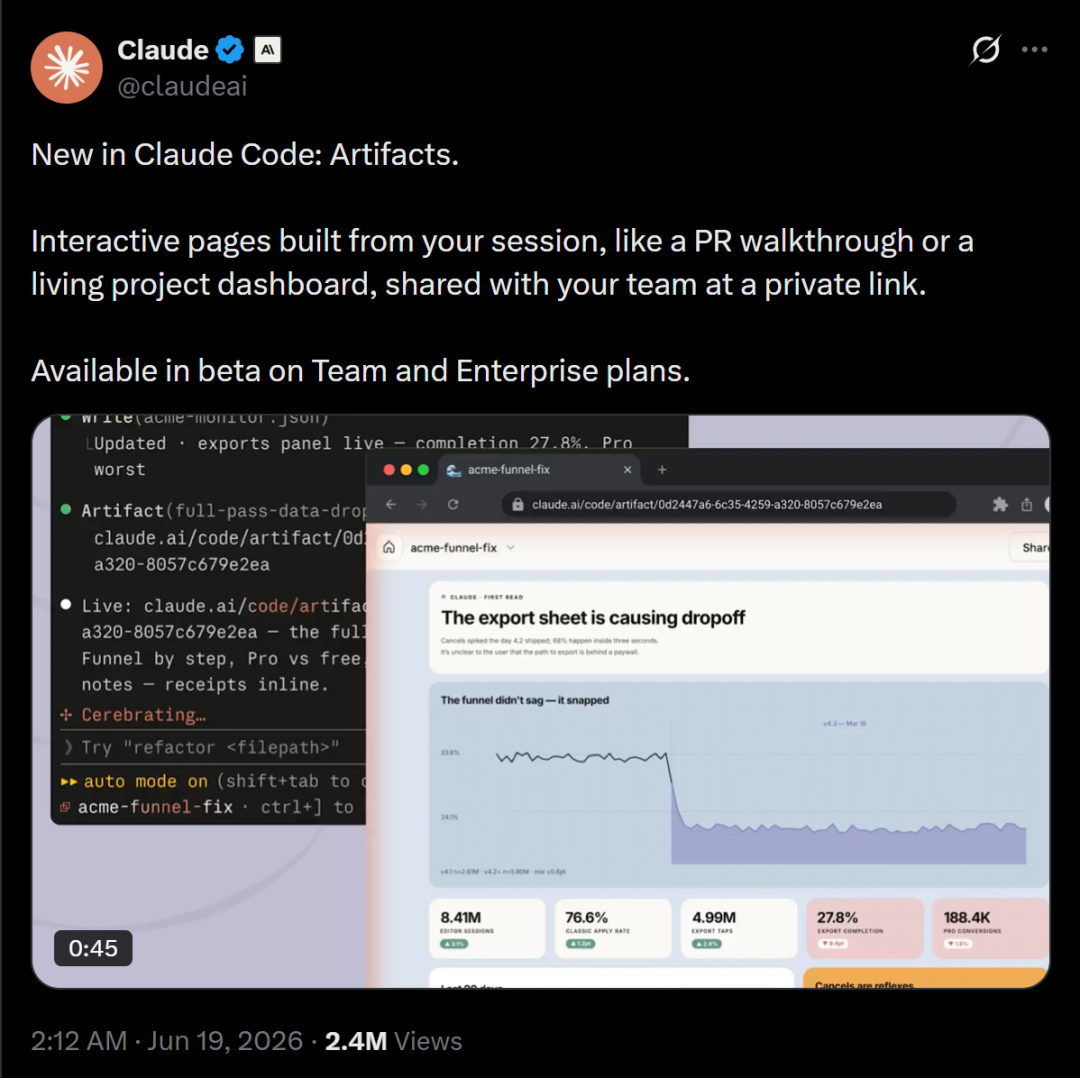The height and width of the screenshot is (1078, 1080).
Task: Open a new browser tab with plus
Action: [x=662, y=470]
